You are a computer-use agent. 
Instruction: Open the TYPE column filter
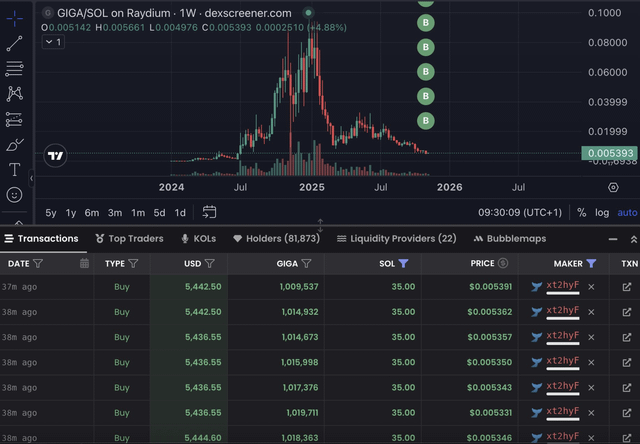click(x=132, y=263)
